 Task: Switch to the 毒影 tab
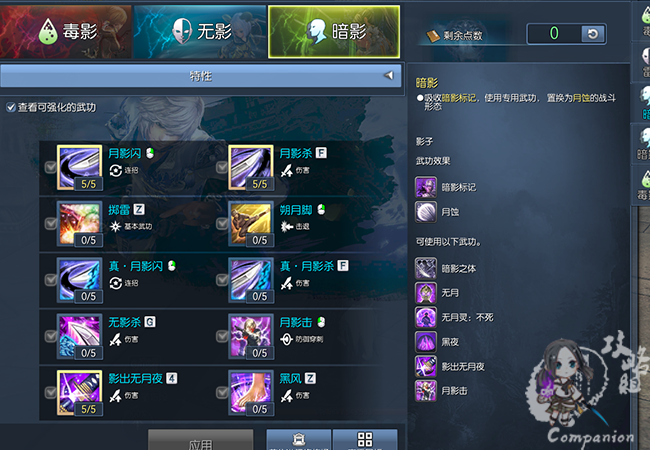[x=66, y=31]
